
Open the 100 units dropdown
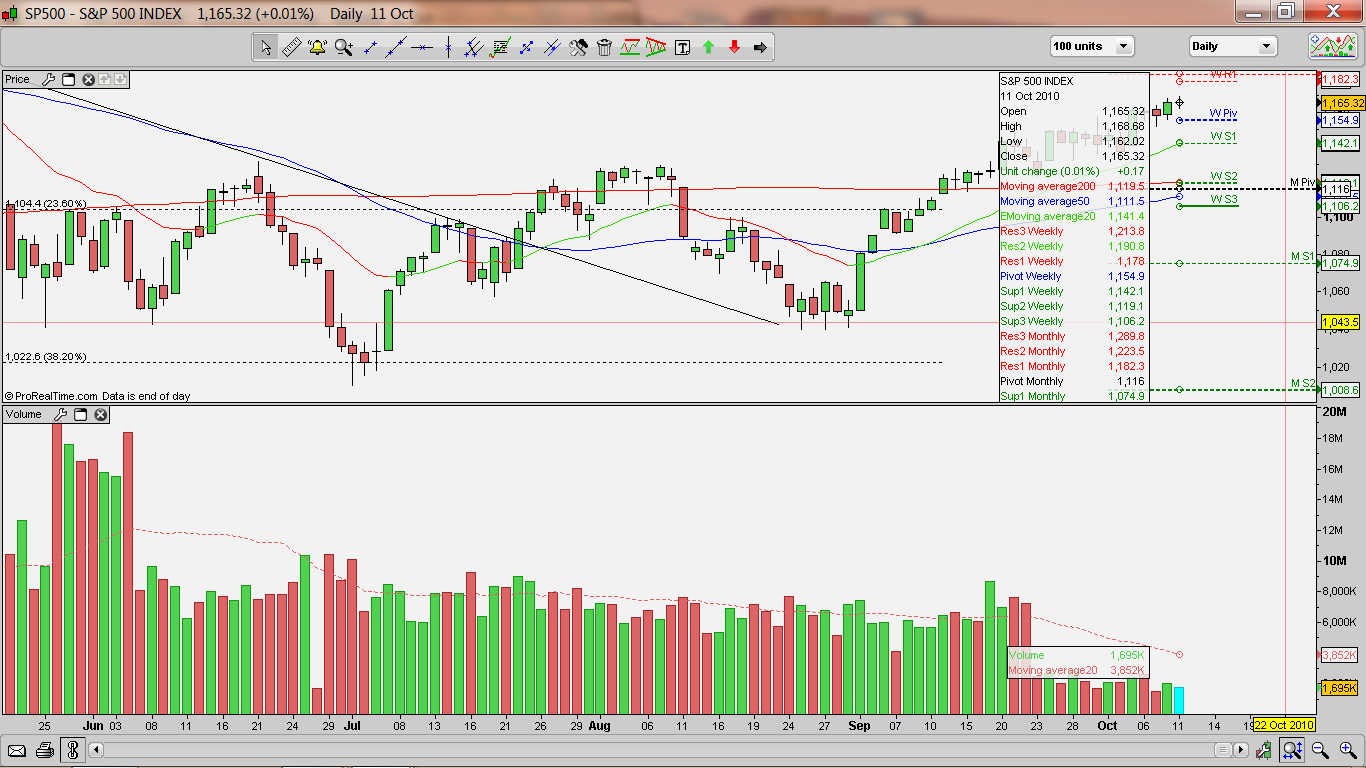click(x=1092, y=46)
